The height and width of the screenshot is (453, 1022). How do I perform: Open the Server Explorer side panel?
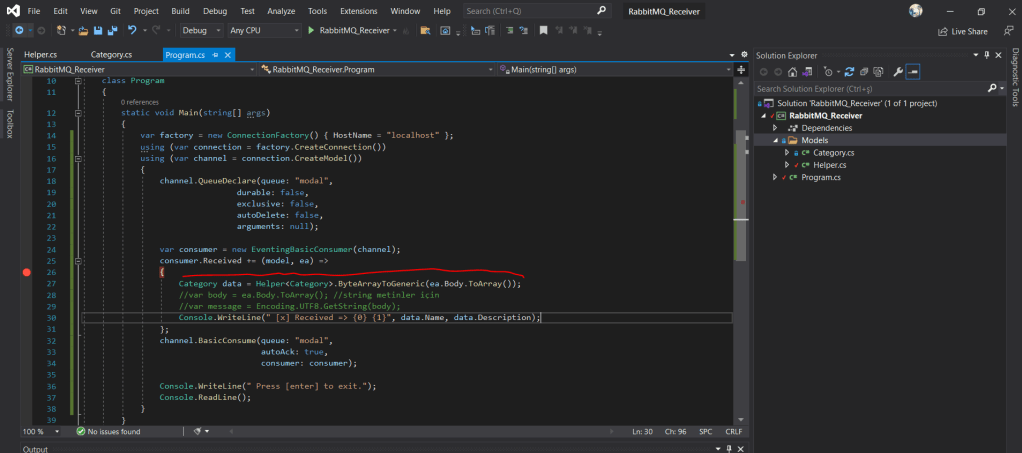click(x=10, y=75)
